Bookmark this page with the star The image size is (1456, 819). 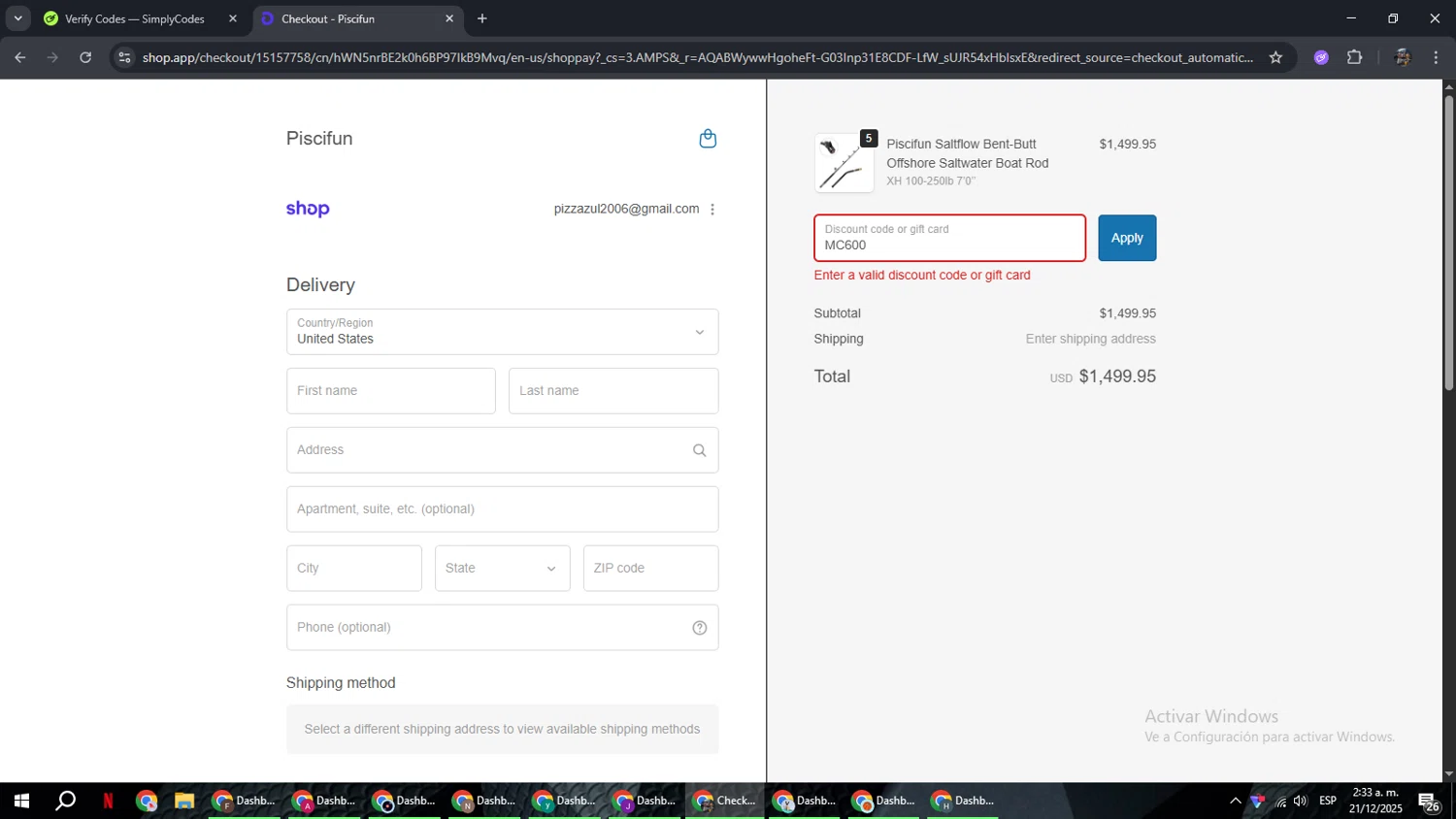[x=1275, y=57]
